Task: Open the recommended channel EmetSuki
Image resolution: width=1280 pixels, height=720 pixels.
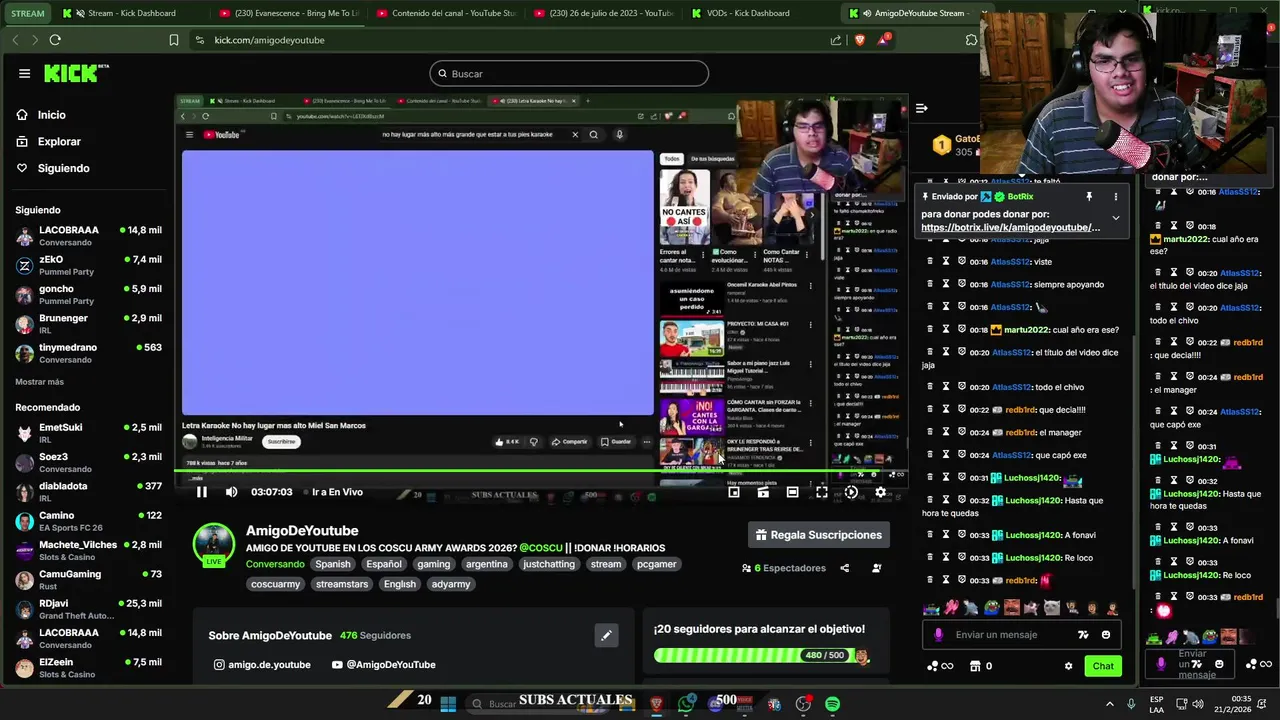Action: (x=88, y=433)
